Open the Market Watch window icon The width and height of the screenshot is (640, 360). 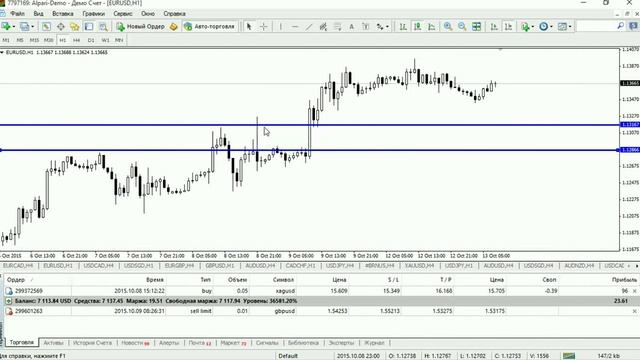tap(46, 27)
